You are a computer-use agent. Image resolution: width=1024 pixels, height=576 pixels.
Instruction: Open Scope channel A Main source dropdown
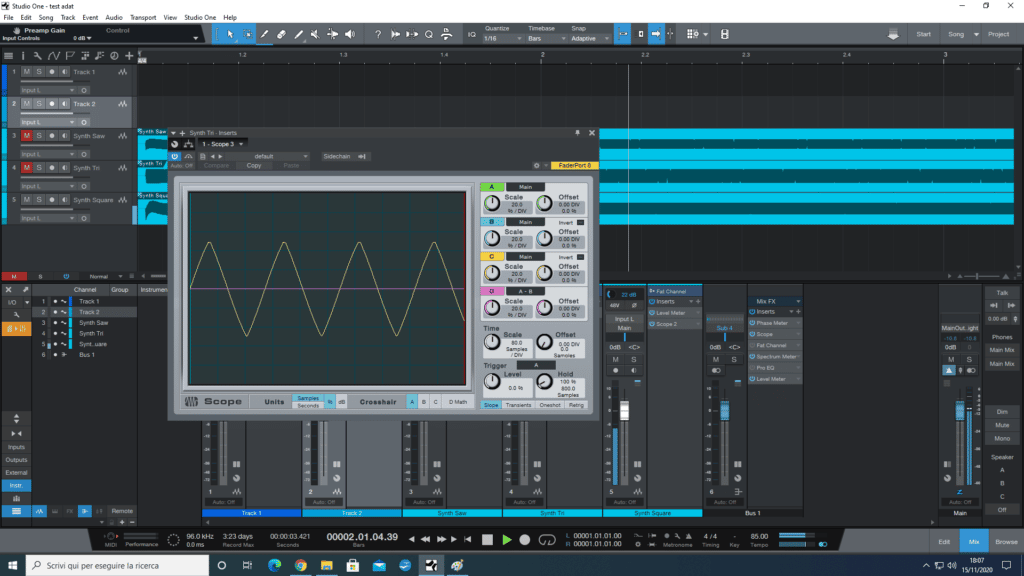525,187
